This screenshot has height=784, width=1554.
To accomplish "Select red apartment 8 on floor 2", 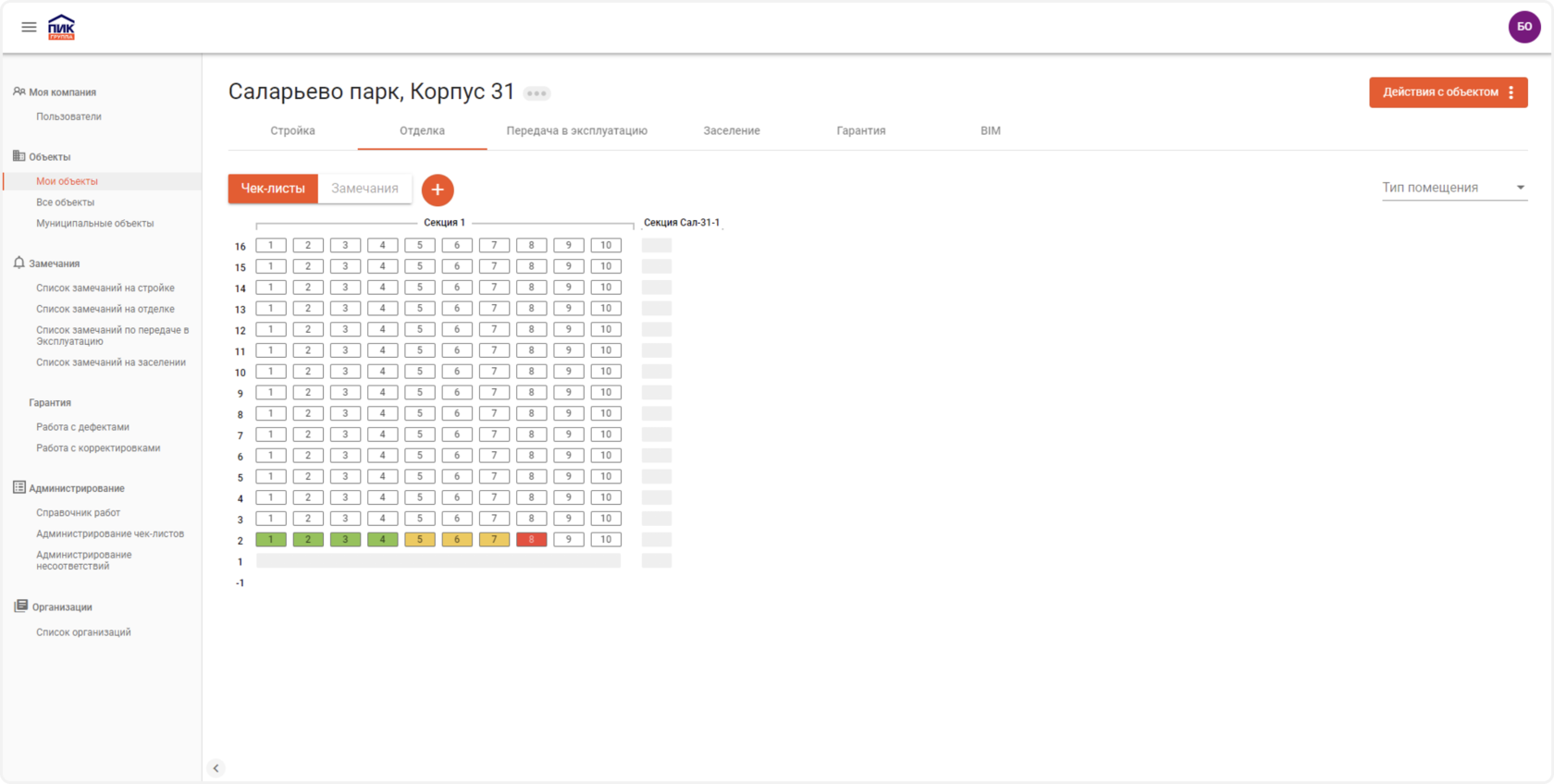I will point(531,540).
